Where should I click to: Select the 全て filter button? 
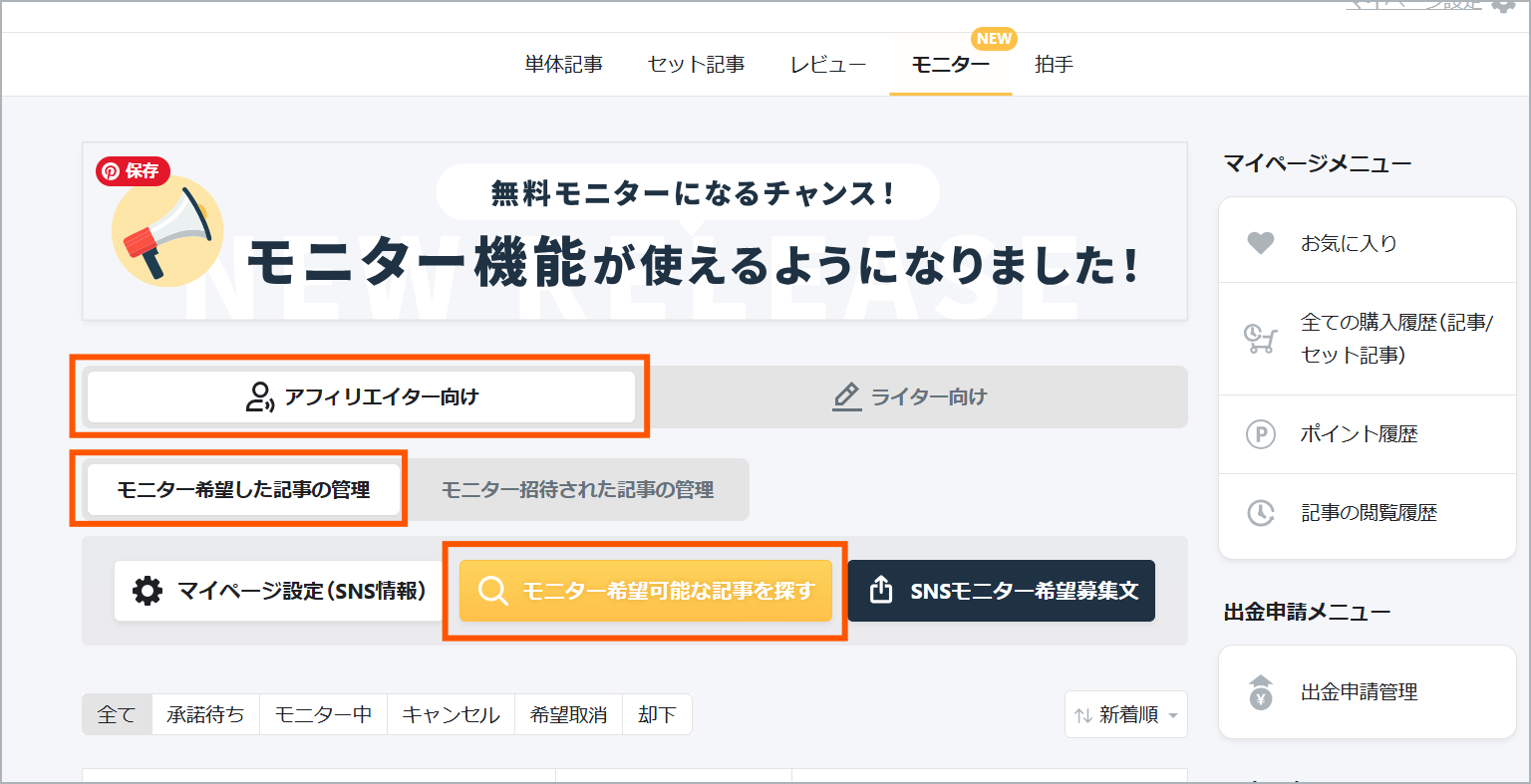coord(116,714)
